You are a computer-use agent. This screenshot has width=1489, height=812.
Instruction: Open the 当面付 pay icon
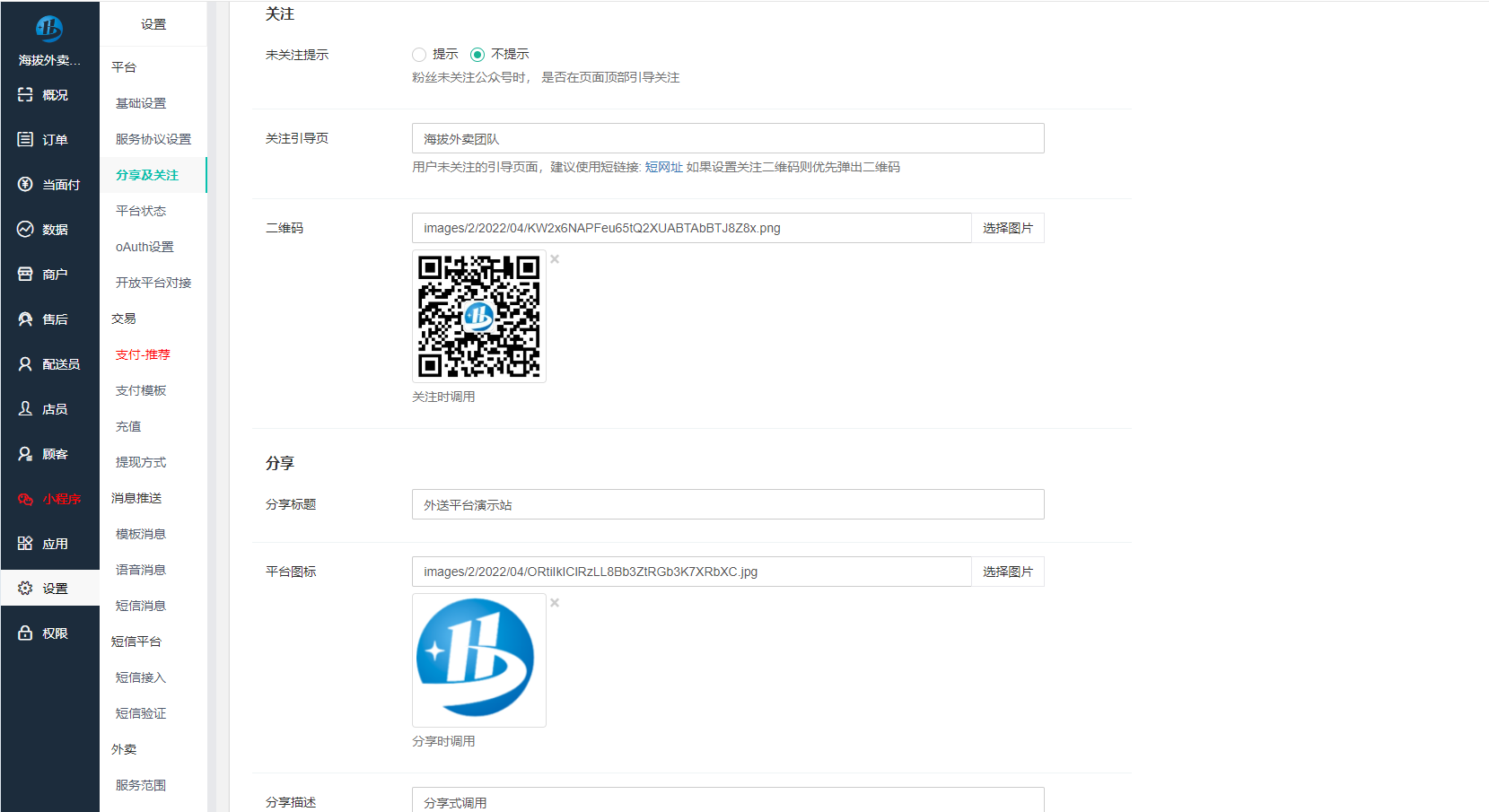click(25, 184)
